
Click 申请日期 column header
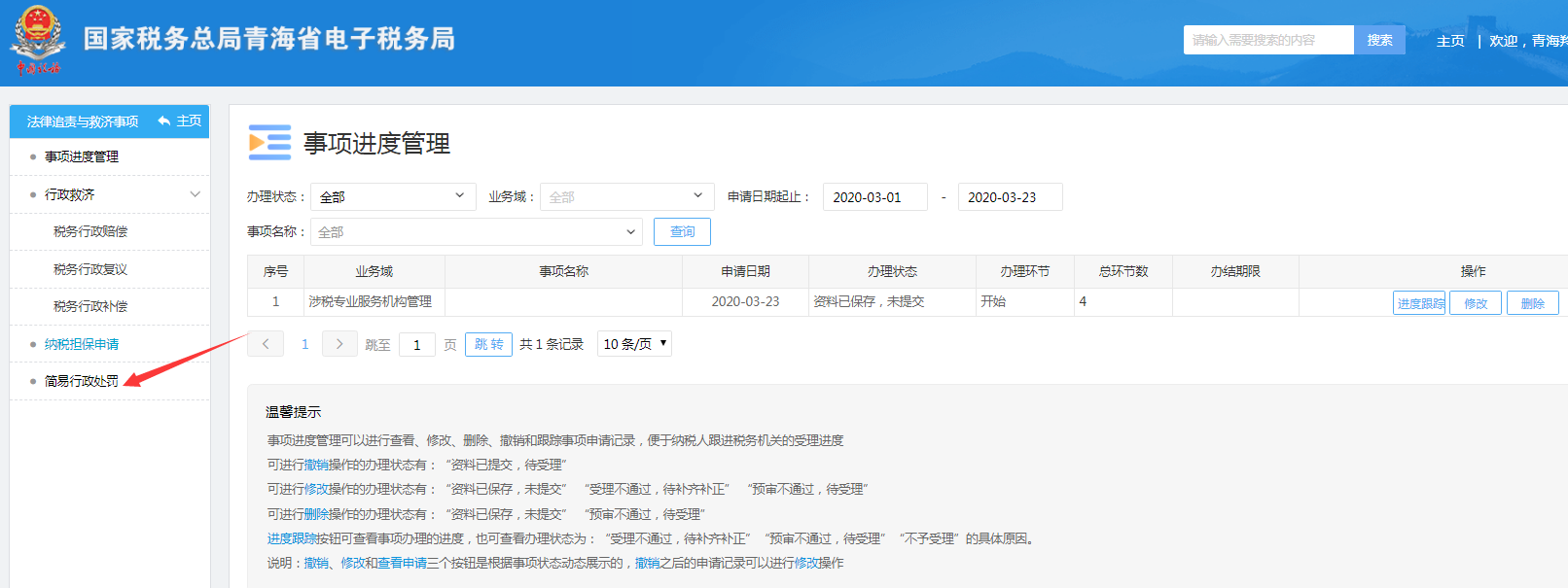[745, 271]
